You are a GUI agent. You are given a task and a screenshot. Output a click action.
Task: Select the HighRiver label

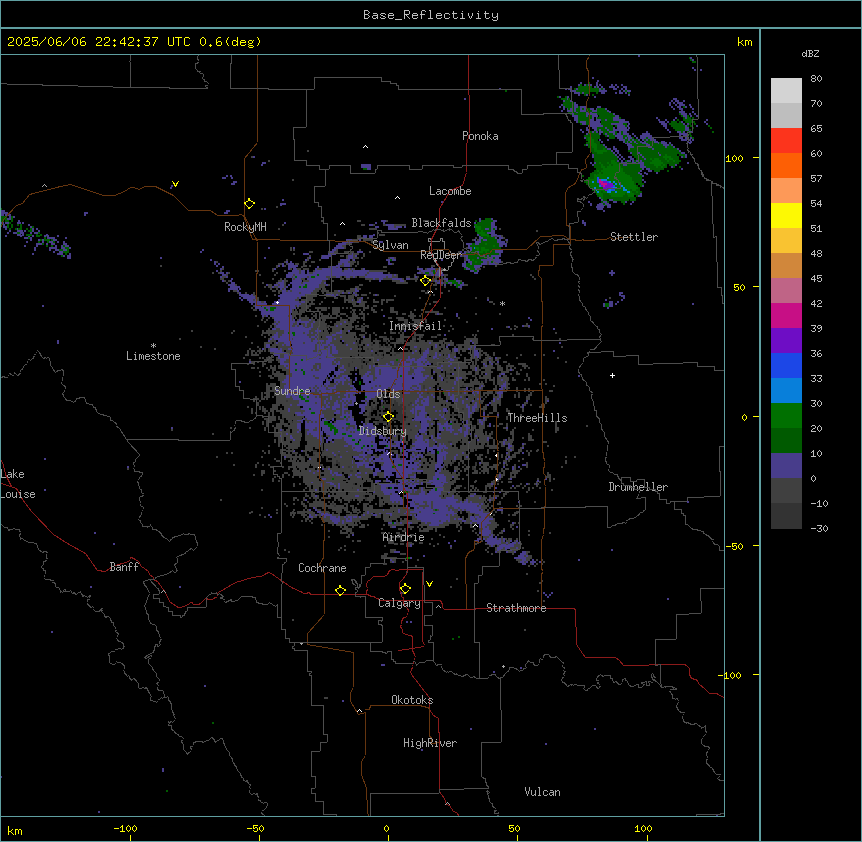click(430, 743)
